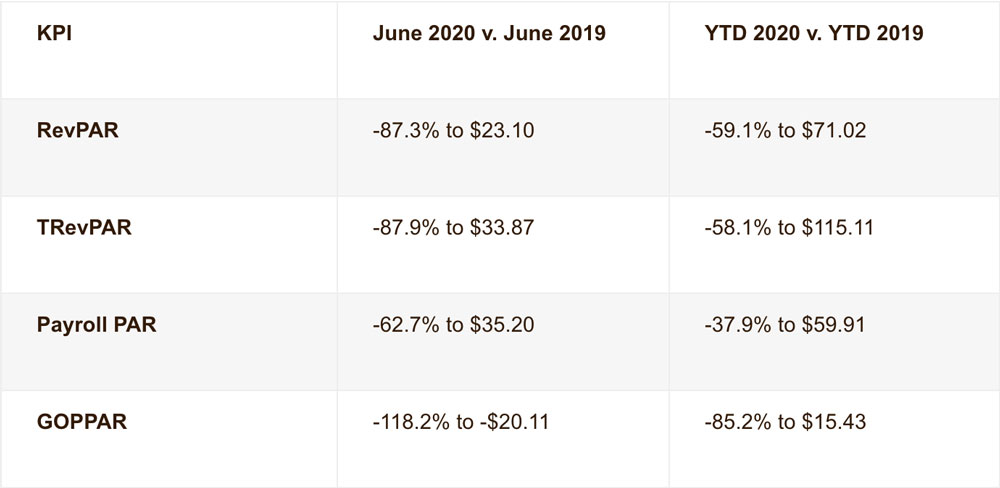
Task: Click the $115.11 amount in the table
Action: tap(842, 227)
